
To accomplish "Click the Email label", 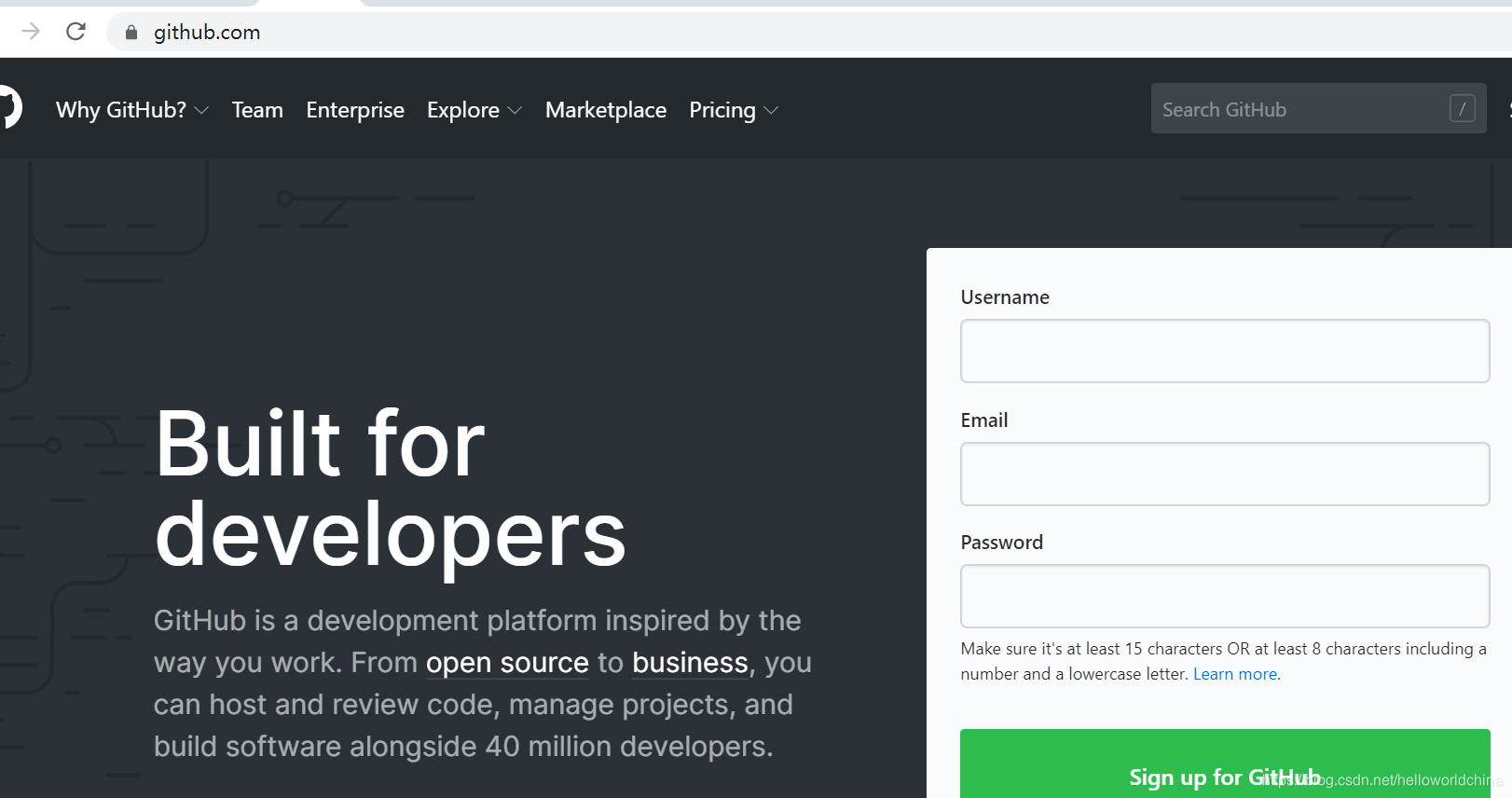I will point(984,420).
